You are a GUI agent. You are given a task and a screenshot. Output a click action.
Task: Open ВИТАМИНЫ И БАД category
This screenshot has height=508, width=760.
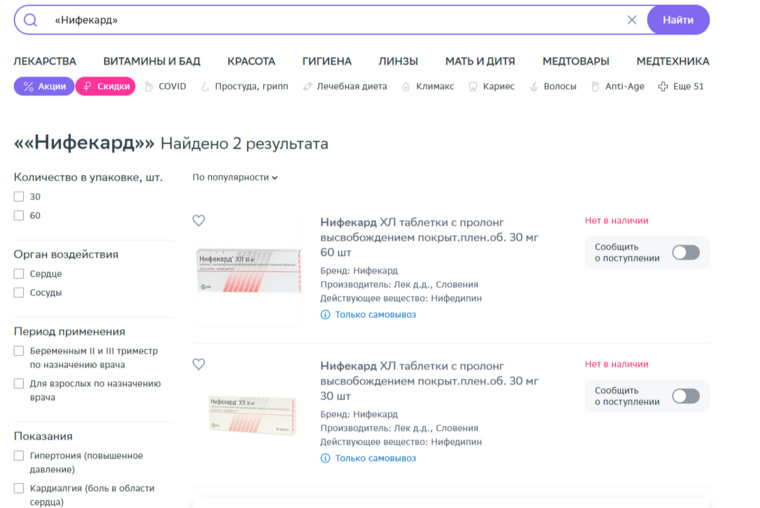[x=152, y=61]
